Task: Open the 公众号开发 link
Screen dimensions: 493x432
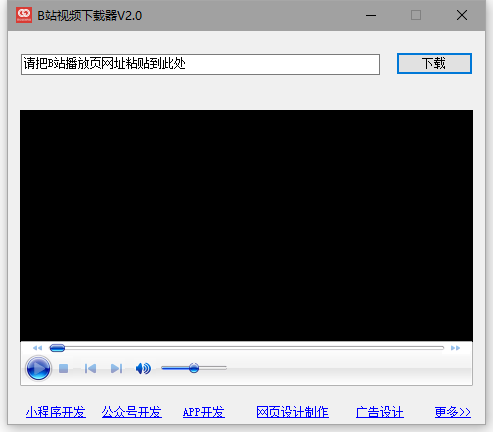Action: point(132,412)
